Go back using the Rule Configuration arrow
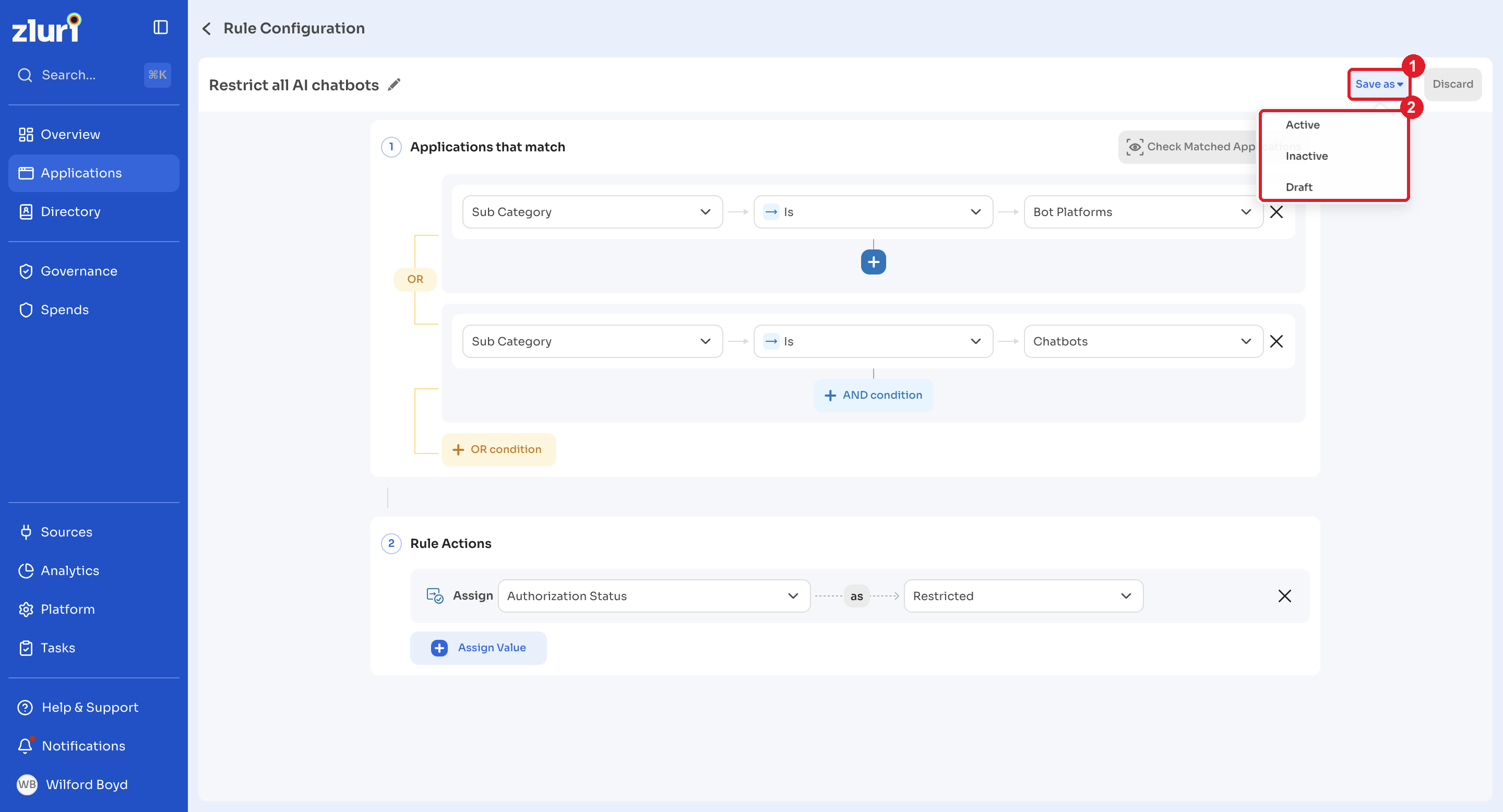Viewport: 1503px width, 812px height. [207, 29]
